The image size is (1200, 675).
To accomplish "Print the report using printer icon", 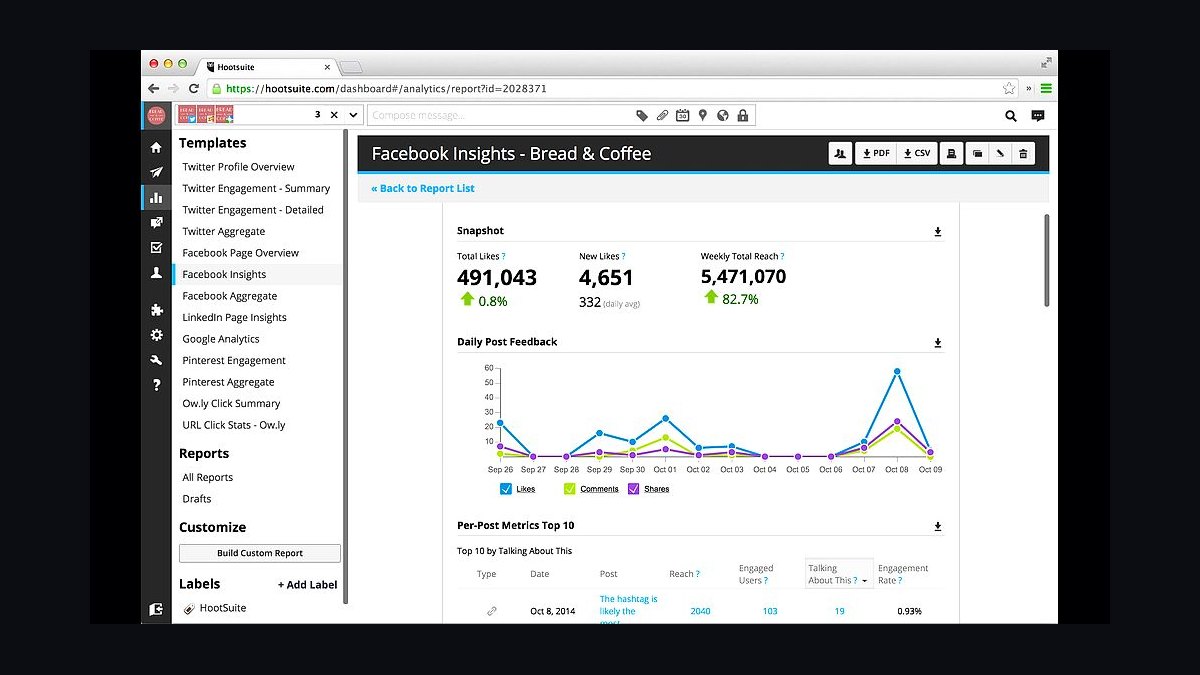I will coord(951,154).
